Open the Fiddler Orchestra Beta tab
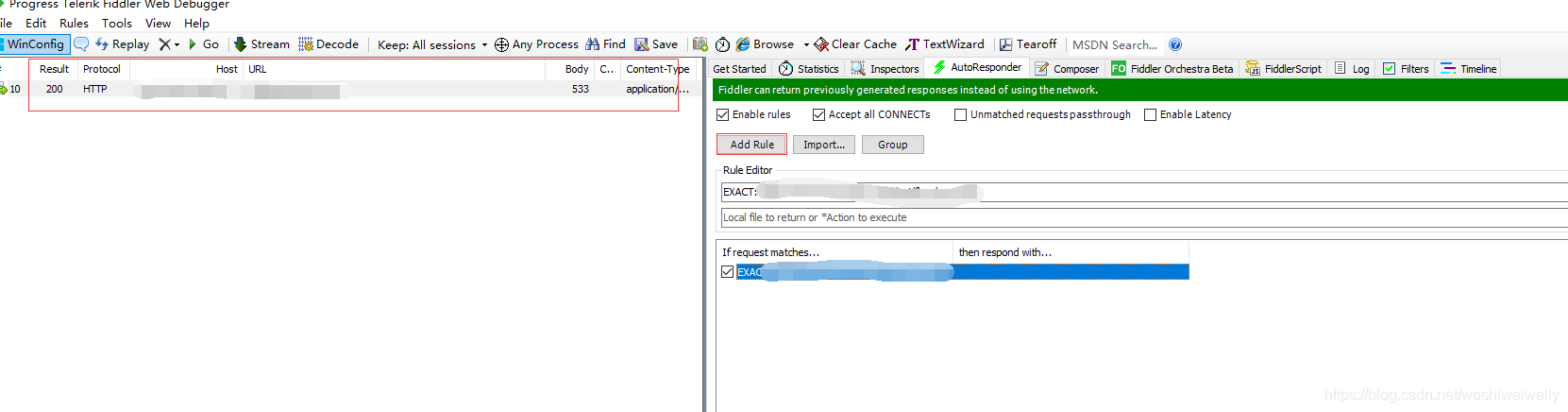 pos(1172,68)
